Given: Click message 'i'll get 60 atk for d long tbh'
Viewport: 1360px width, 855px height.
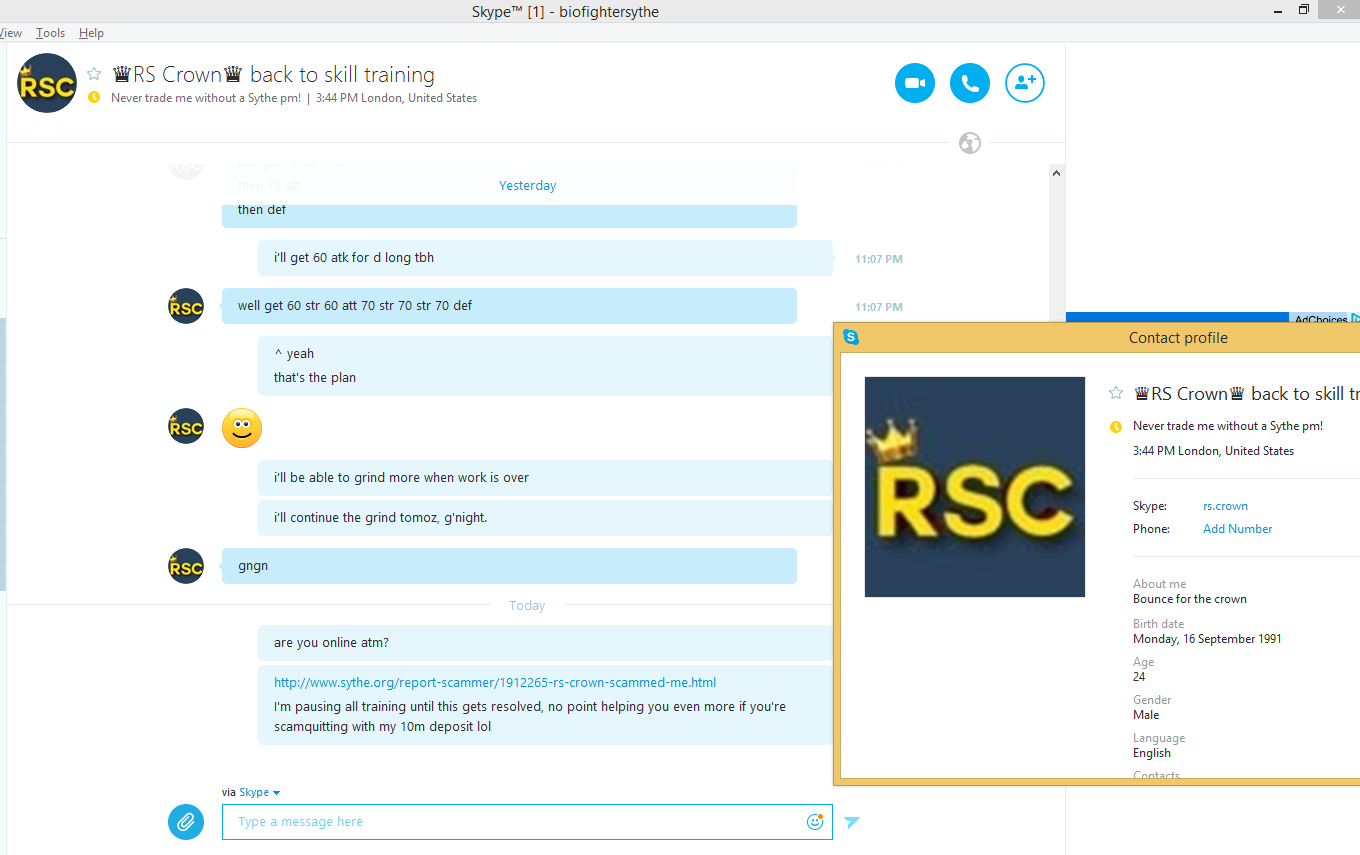Looking at the screenshot, I should click(545, 258).
